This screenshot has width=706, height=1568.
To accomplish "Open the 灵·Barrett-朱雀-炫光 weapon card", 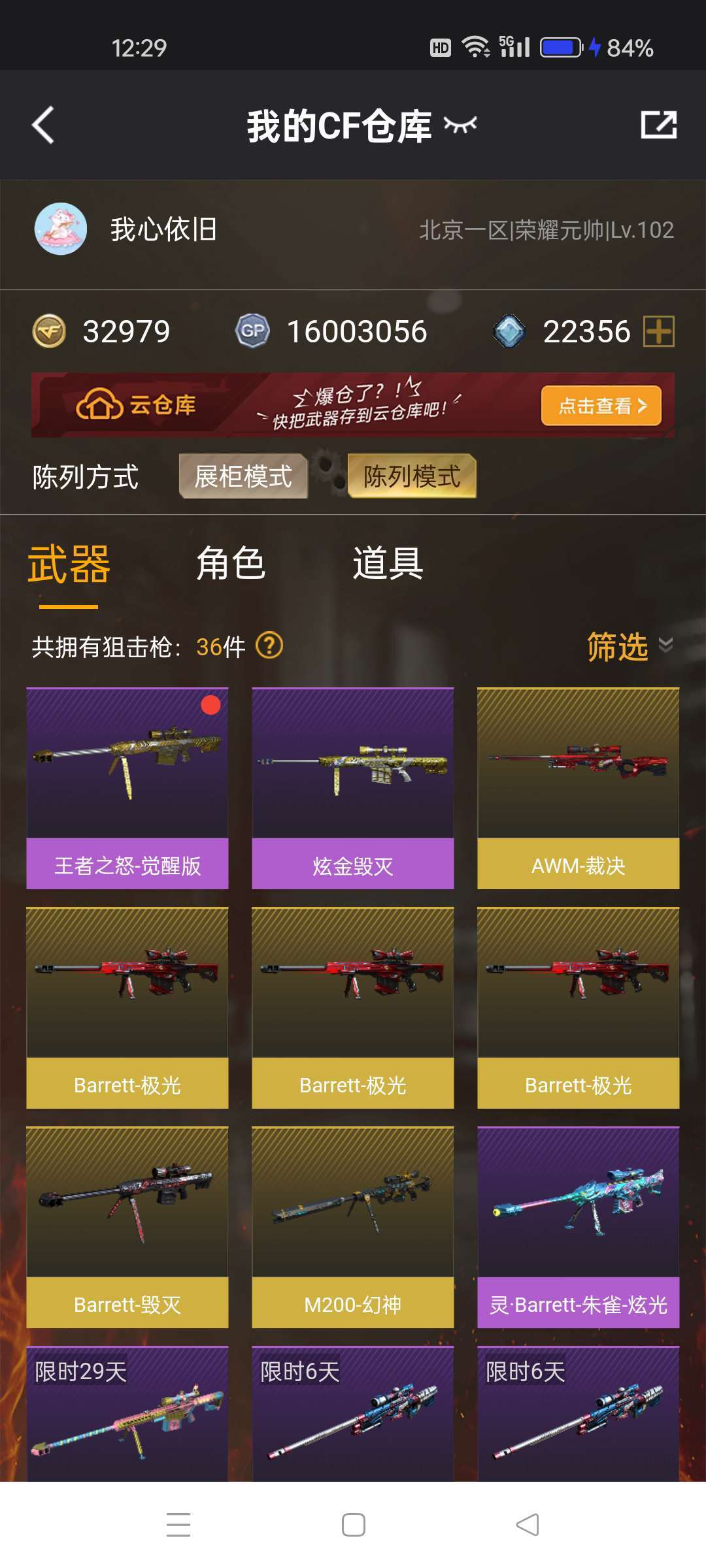I will click(x=579, y=1227).
